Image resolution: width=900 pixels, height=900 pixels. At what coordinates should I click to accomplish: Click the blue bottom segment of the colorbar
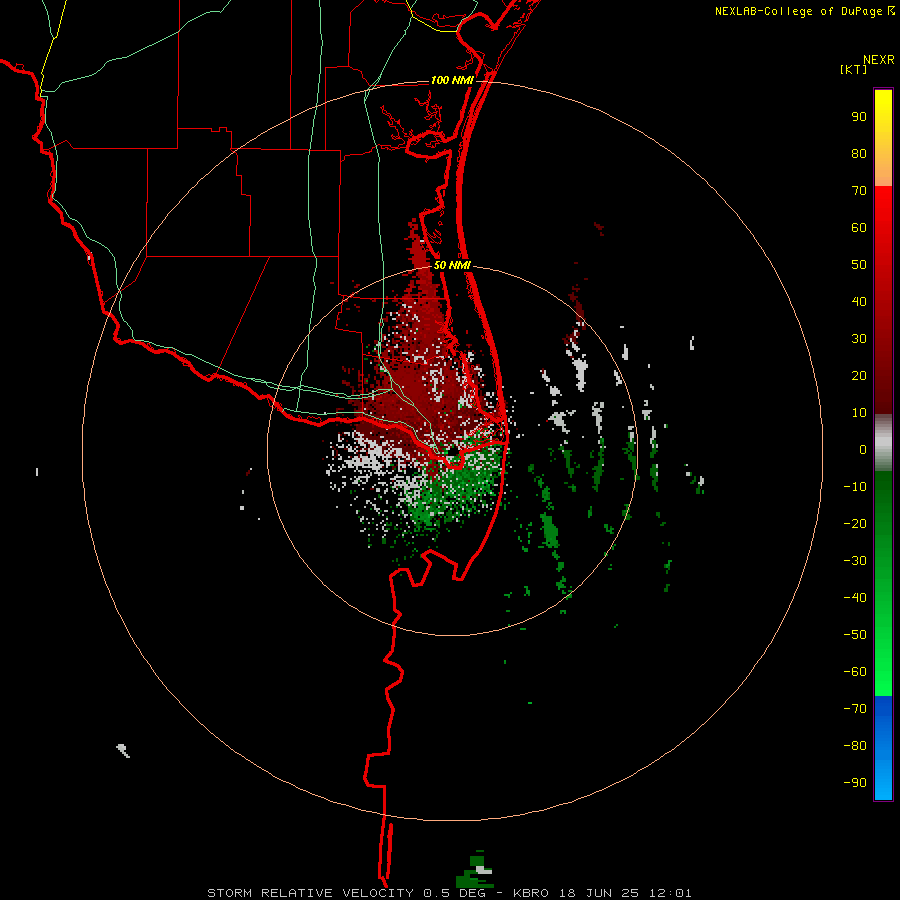coord(883,748)
